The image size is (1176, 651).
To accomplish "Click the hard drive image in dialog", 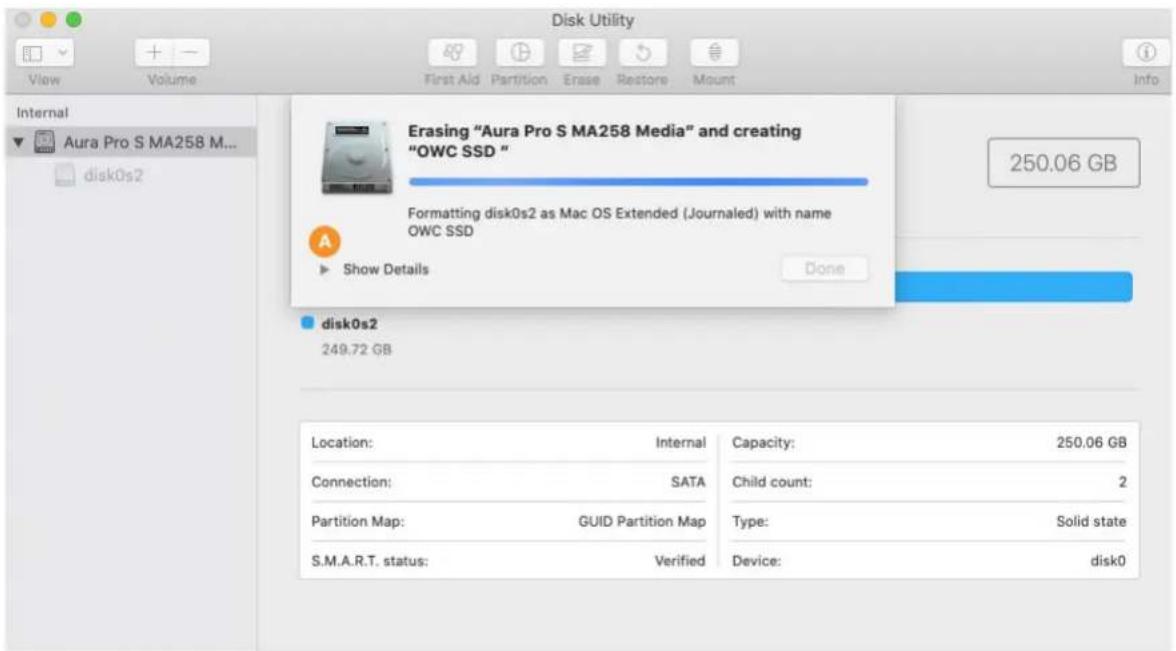I will click(356, 158).
